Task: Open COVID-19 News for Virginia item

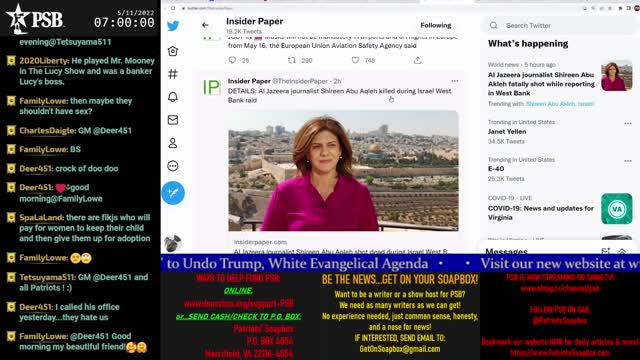Action: pos(541,213)
